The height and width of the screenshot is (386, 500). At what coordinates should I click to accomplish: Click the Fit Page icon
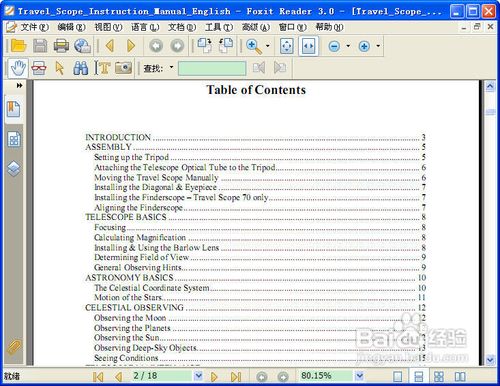pos(287,46)
